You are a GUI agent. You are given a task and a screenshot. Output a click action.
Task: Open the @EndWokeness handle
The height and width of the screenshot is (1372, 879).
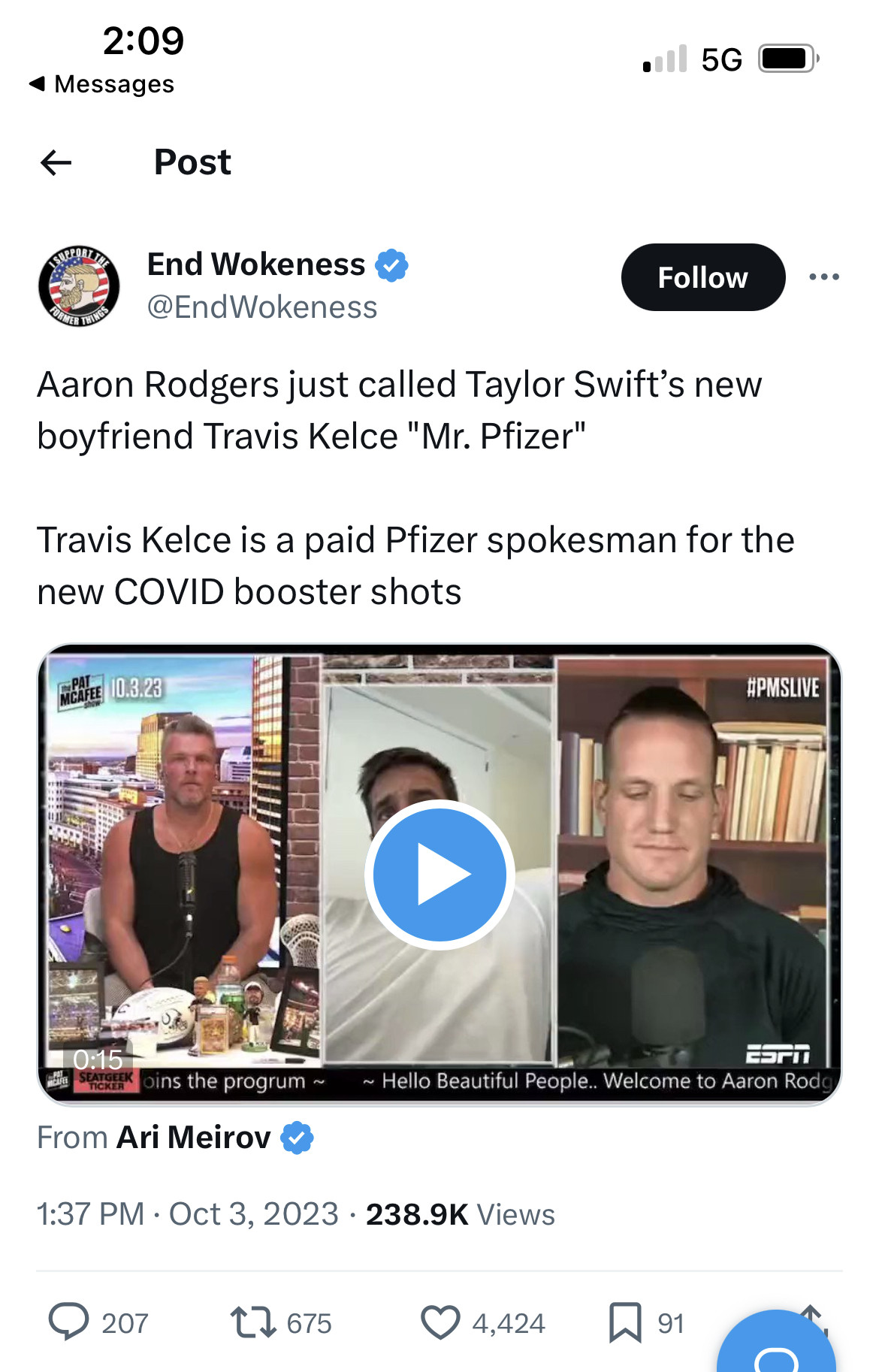pyautogui.click(x=262, y=307)
